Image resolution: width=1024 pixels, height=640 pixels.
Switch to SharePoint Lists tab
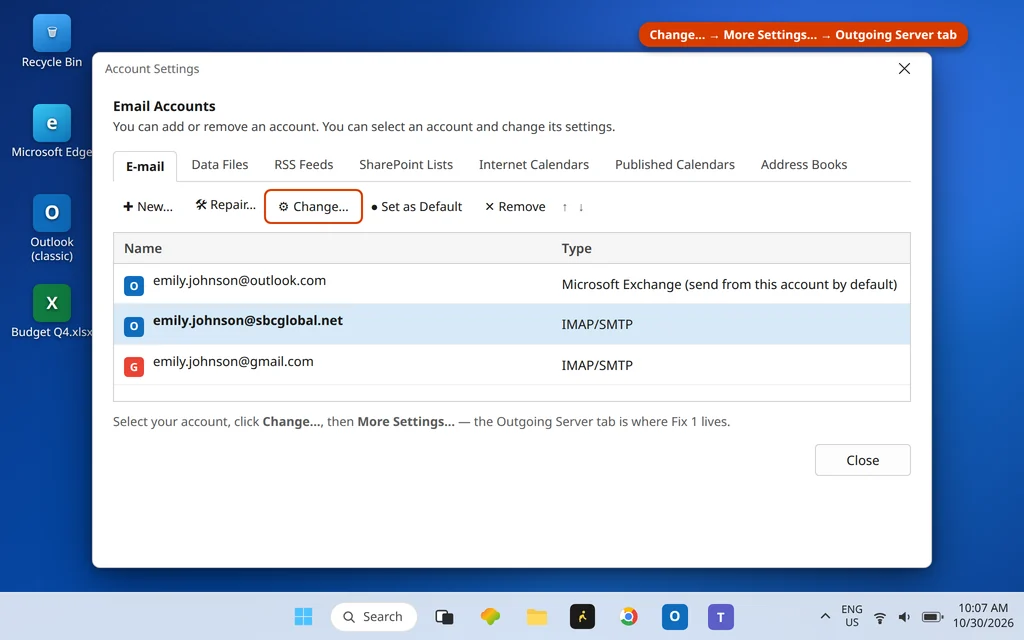406,165
